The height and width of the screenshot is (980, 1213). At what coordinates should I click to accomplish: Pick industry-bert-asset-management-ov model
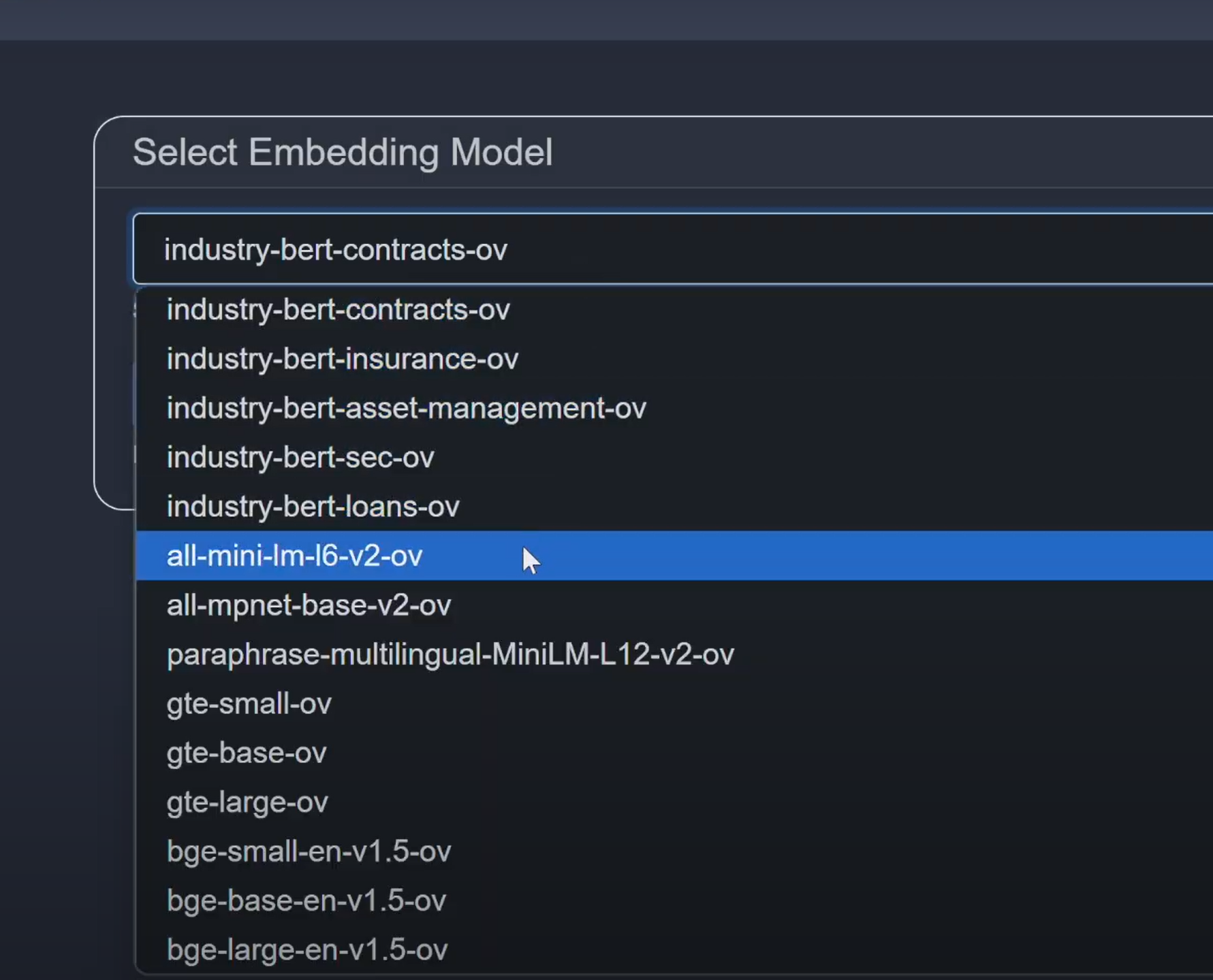pyautogui.click(x=406, y=409)
